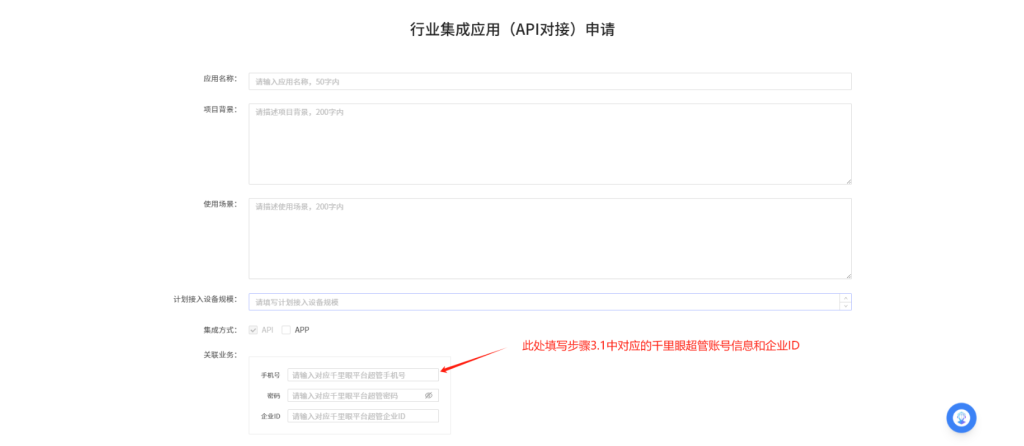Click the 手机号 input field
This screenshot has width=1024, height=446.
point(363,375)
